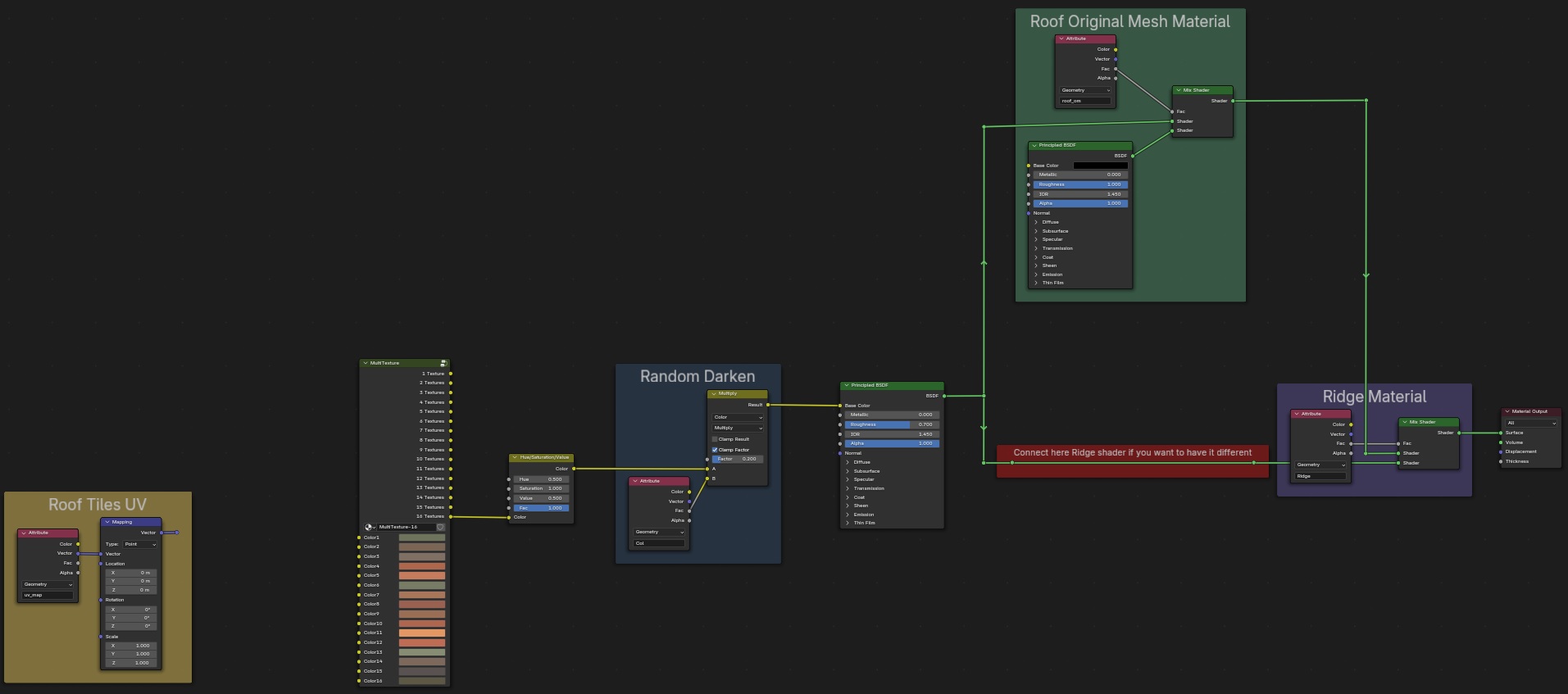Click the Color output socket of the roof_om Attribute node
Screen dimensions: 1568x694
click(1116, 49)
